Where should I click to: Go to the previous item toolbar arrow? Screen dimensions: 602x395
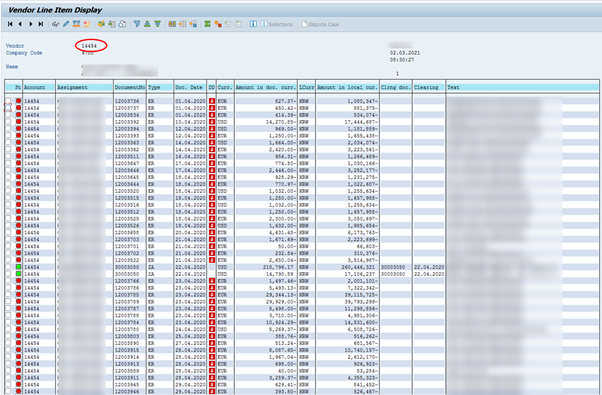click(20, 24)
